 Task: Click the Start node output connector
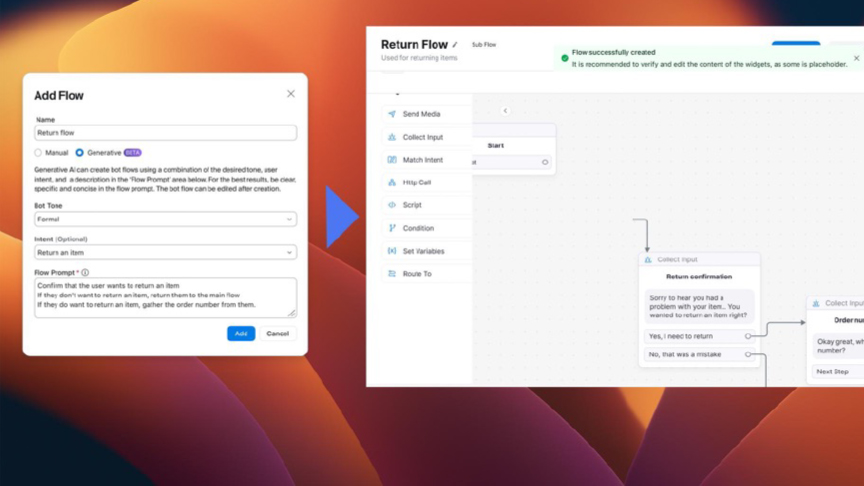click(x=545, y=162)
